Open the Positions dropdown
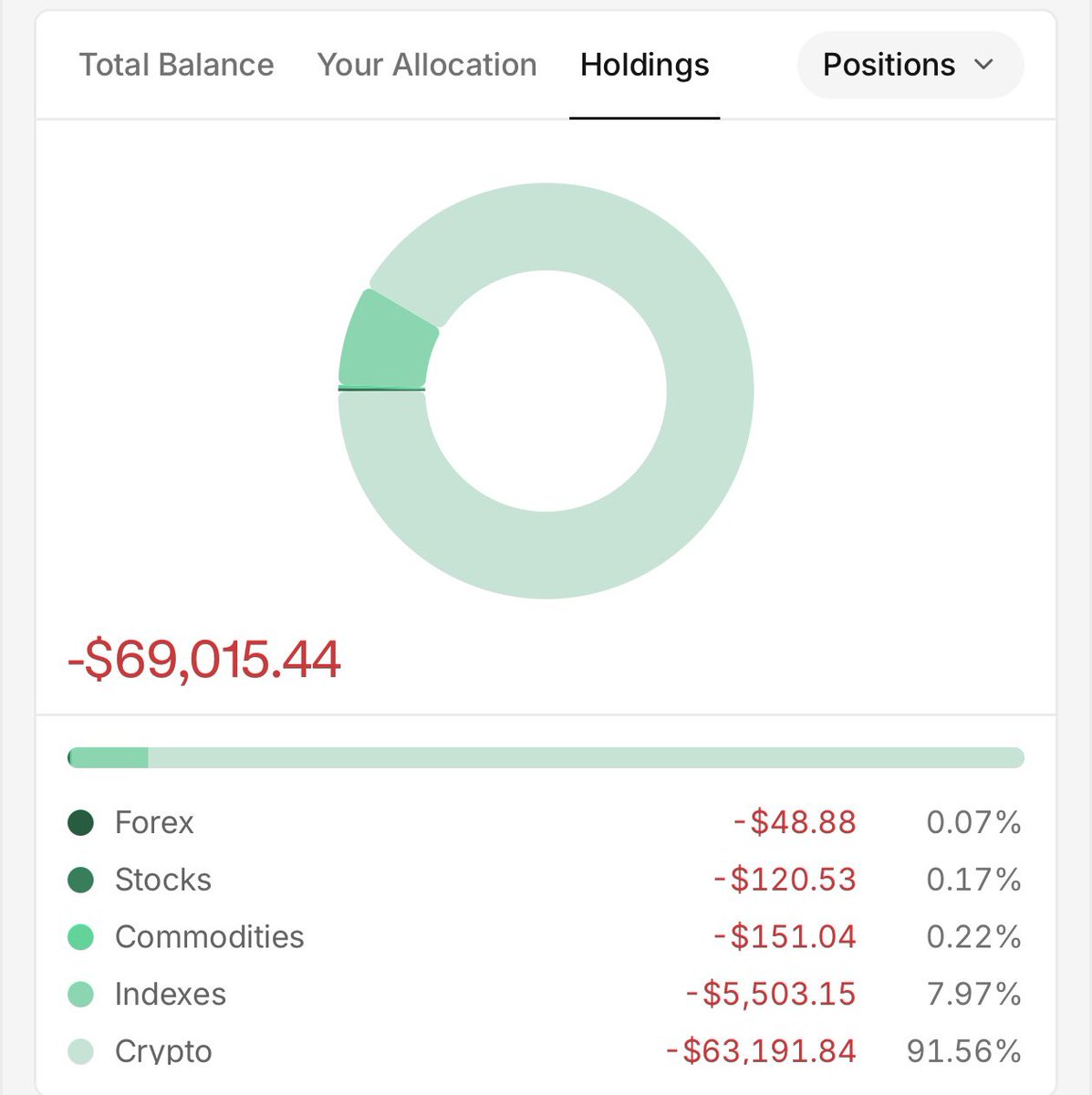 coord(910,65)
